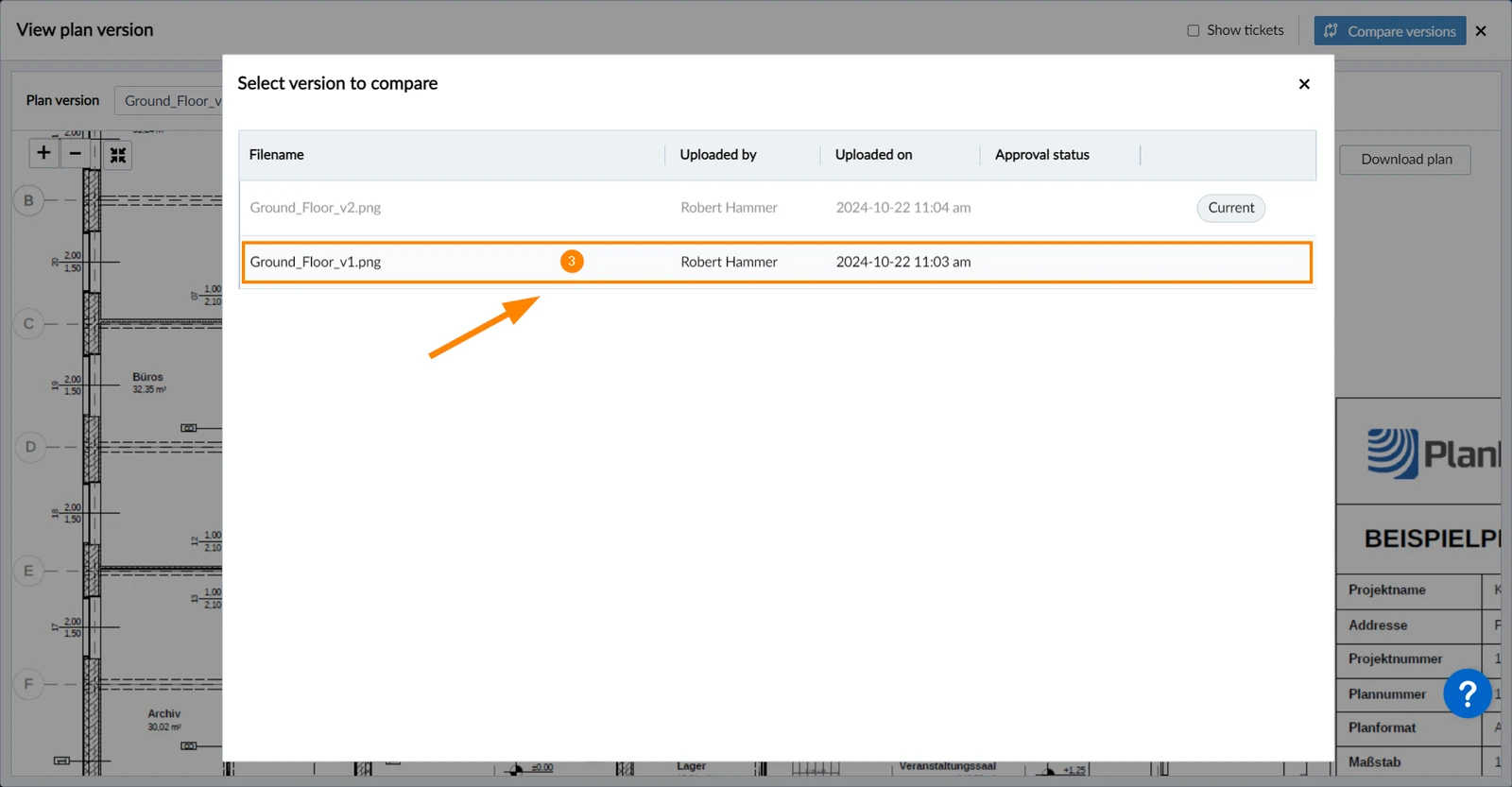Sort by the Filename column header
This screenshot has height=787, width=1512.
(277, 155)
